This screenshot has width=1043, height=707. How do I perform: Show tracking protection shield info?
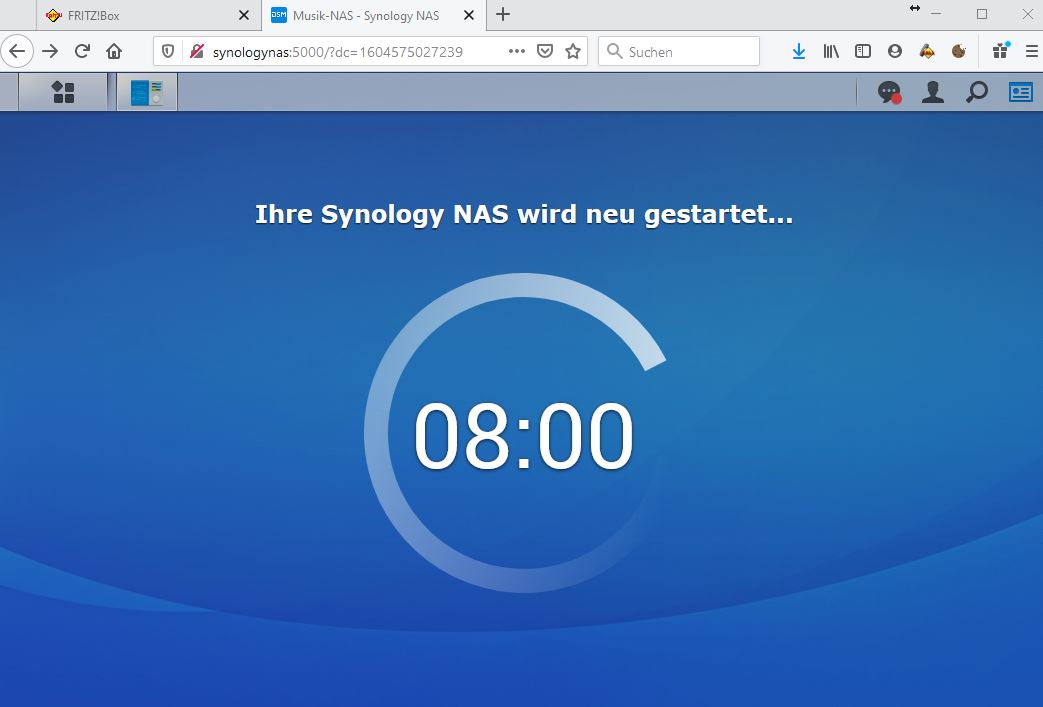[x=168, y=51]
